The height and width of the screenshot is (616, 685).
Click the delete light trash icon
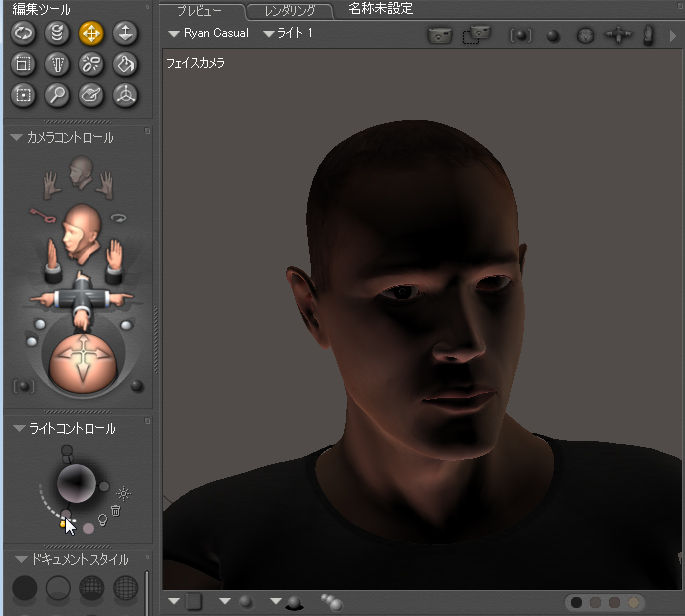pos(115,510)
